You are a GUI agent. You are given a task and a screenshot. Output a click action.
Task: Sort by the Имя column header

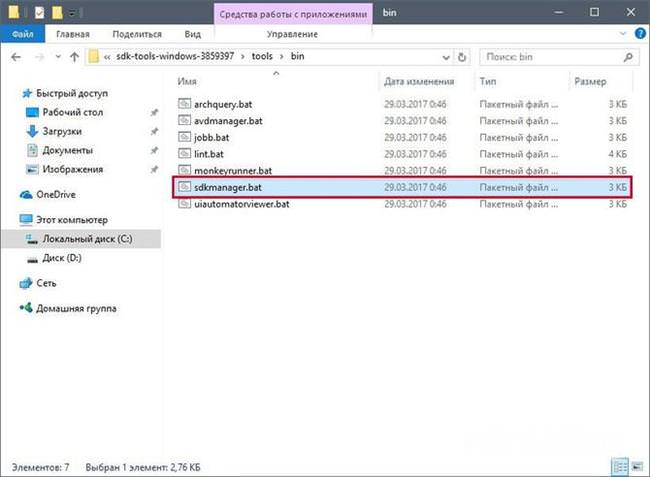187,82
